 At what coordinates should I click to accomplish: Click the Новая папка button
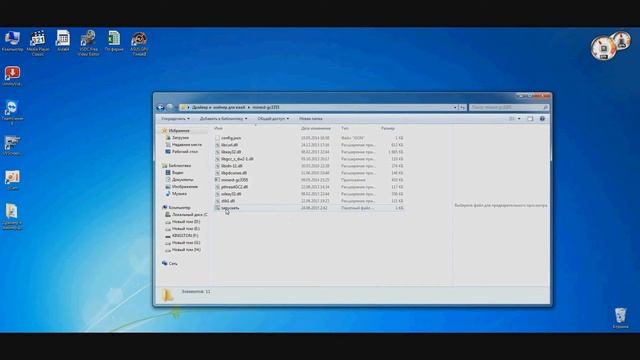(x=311, y=119)
